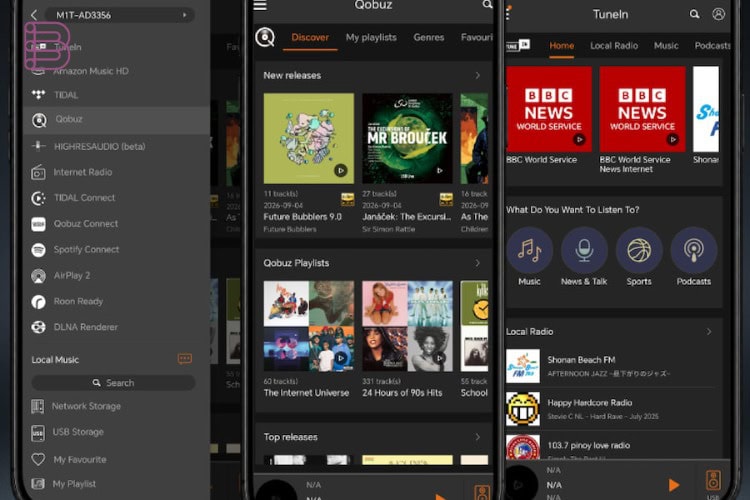This screenshot has height=500, width=750.
Task: Open the Network Storage icon
Action: [x=38, y=406]
